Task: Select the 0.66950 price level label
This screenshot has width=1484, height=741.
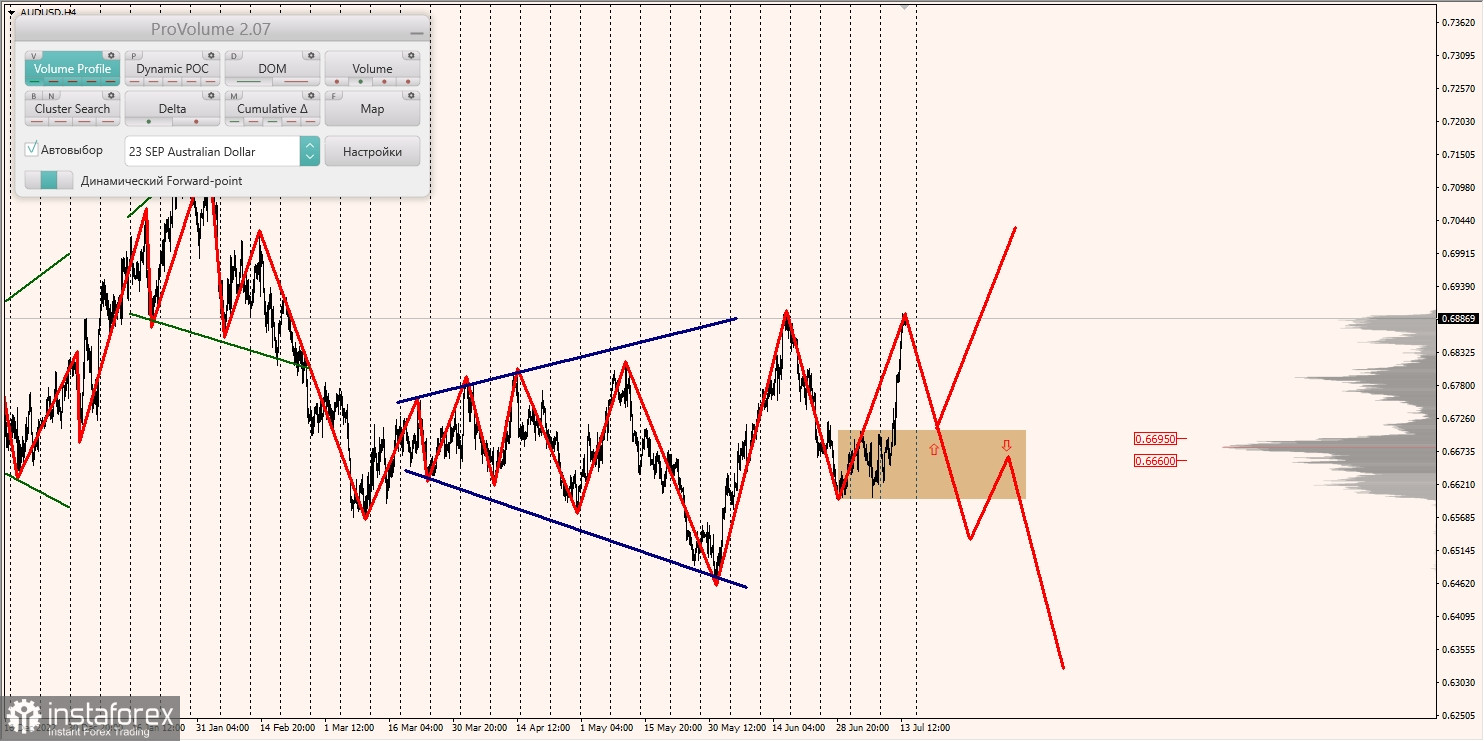Action: [x=1155, y=438]
